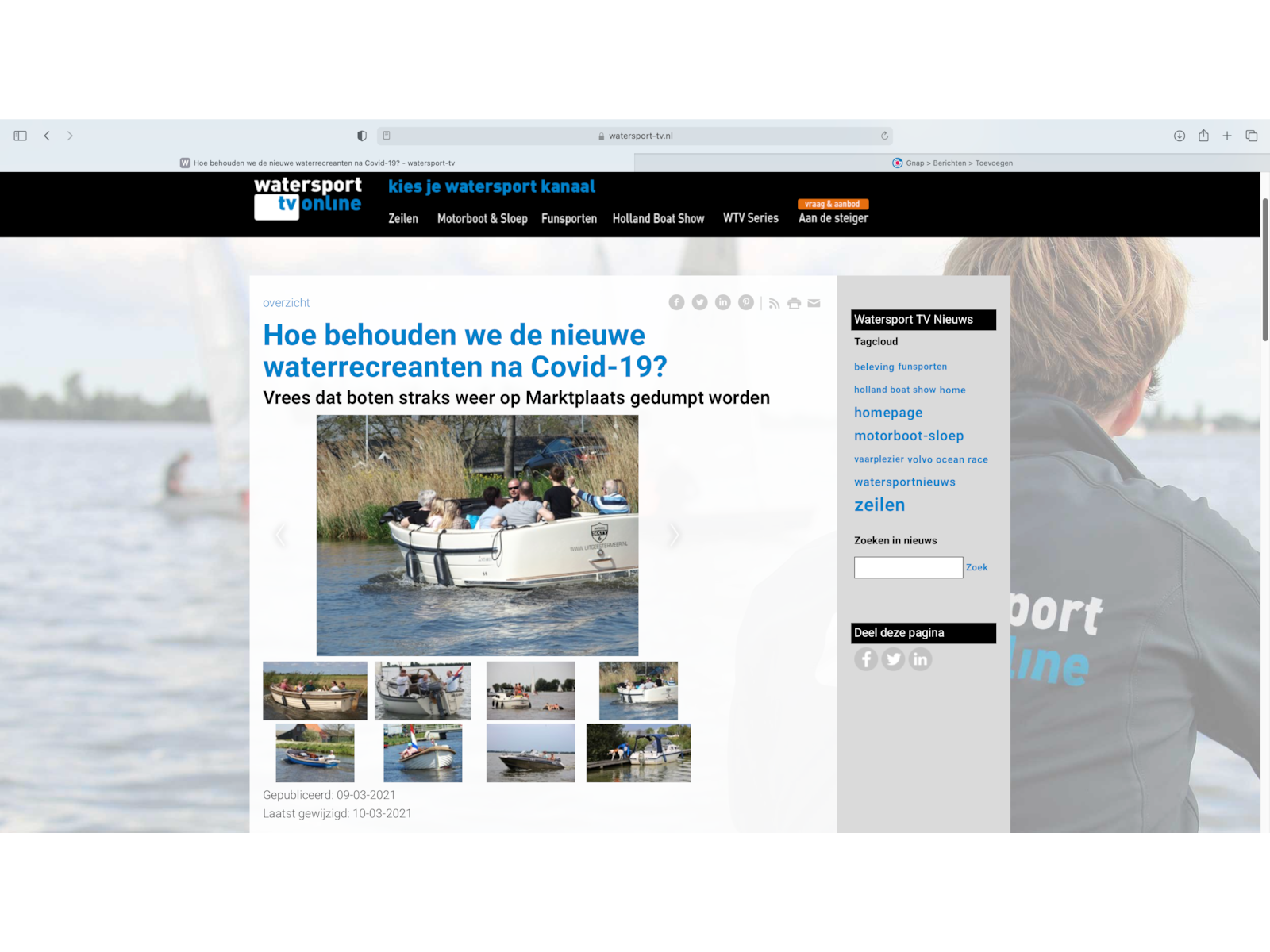Toggle the Safari Reader shield icon
The height and width of the screenshot is (952, 1270).
tap(361, 136)
